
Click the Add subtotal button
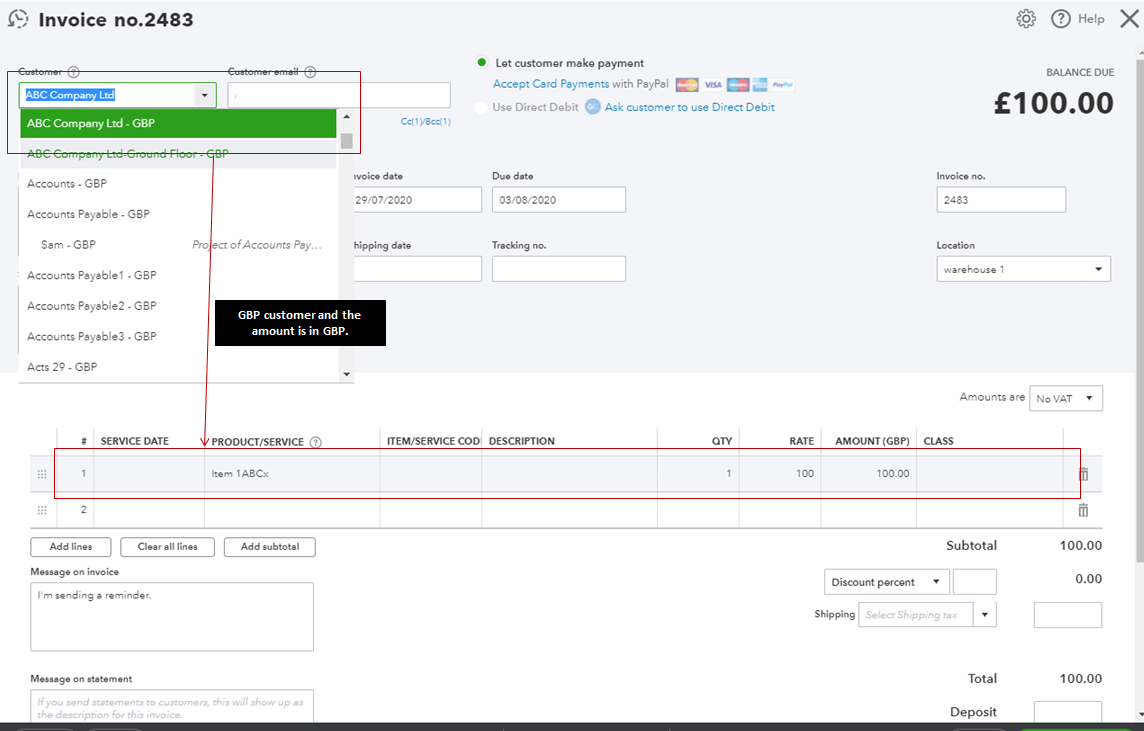(270, 547)
